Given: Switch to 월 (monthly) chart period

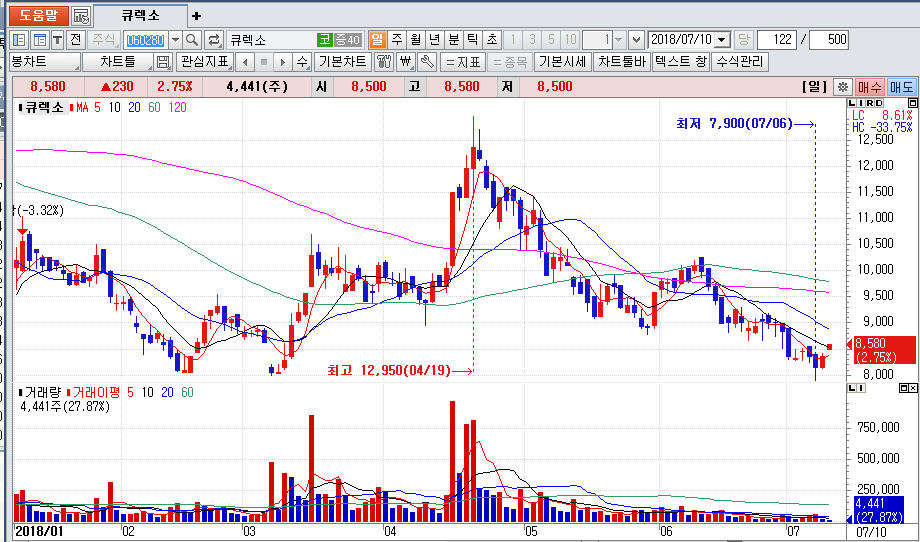Looking at the screenshot, I should [x=415, y=40].
